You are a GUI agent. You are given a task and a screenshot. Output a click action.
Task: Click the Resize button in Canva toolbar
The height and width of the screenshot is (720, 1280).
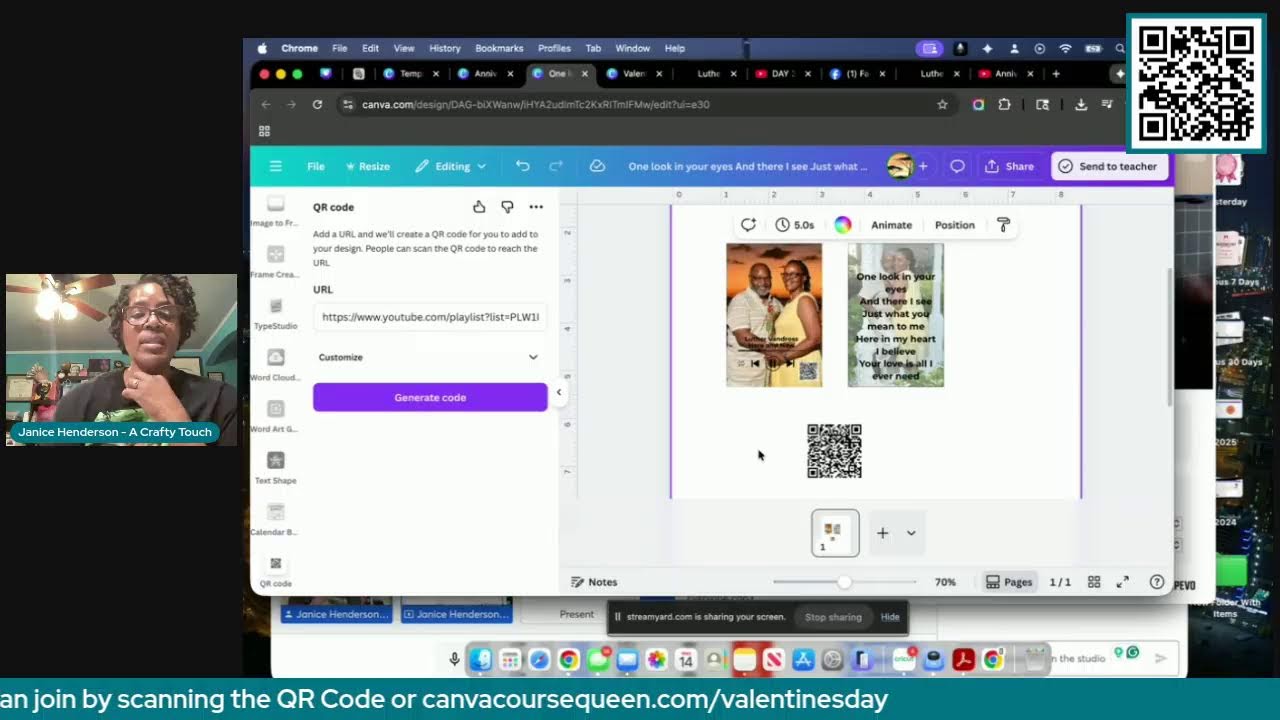[367, 166]
